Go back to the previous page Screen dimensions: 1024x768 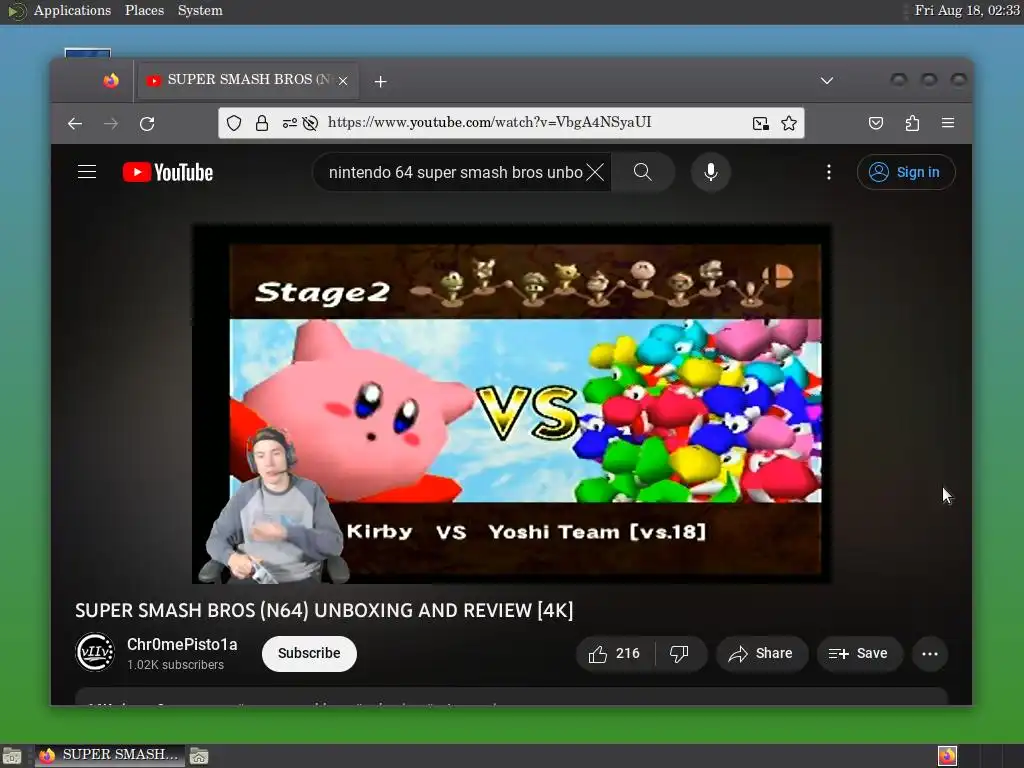pyautogui.click(x=75, y=123)
